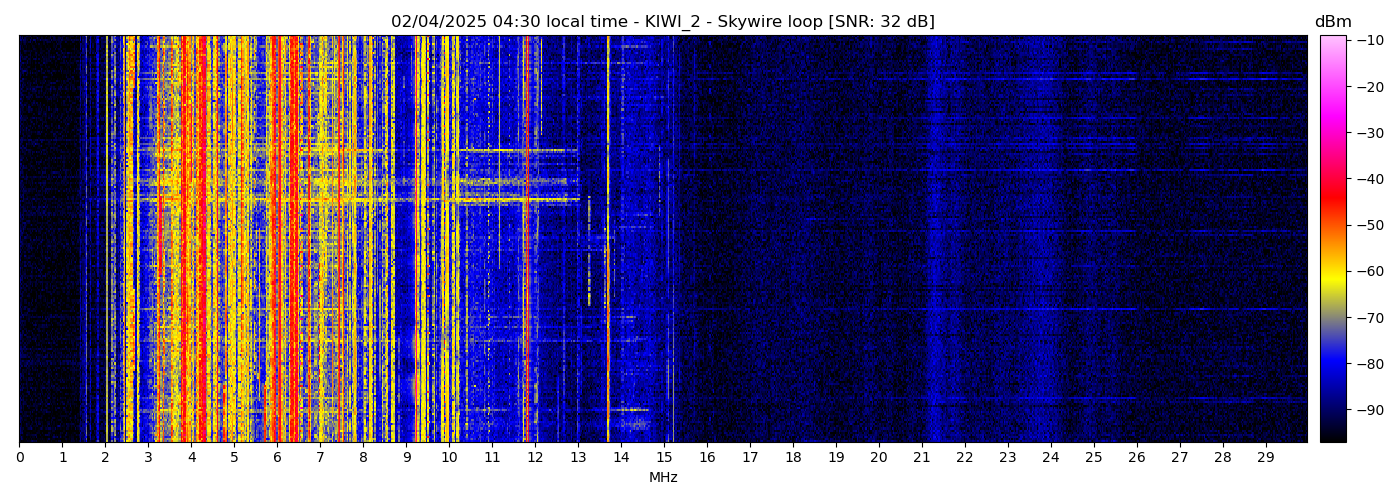The width and height of the screenshot is (1400, 500).
Task: Click the 5 MHz tick label
Action: tap(234, 458)
